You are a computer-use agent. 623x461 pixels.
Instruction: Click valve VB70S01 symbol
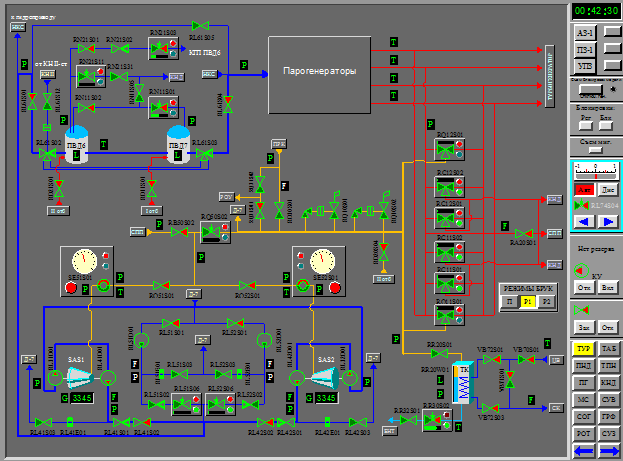click(526, 360)
